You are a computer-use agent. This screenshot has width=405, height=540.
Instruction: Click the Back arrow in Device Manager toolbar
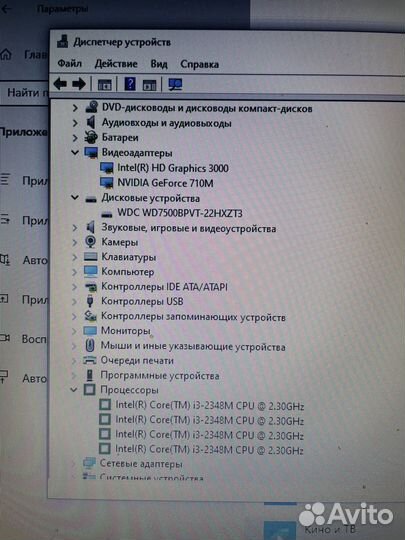(x=60, y=84)
